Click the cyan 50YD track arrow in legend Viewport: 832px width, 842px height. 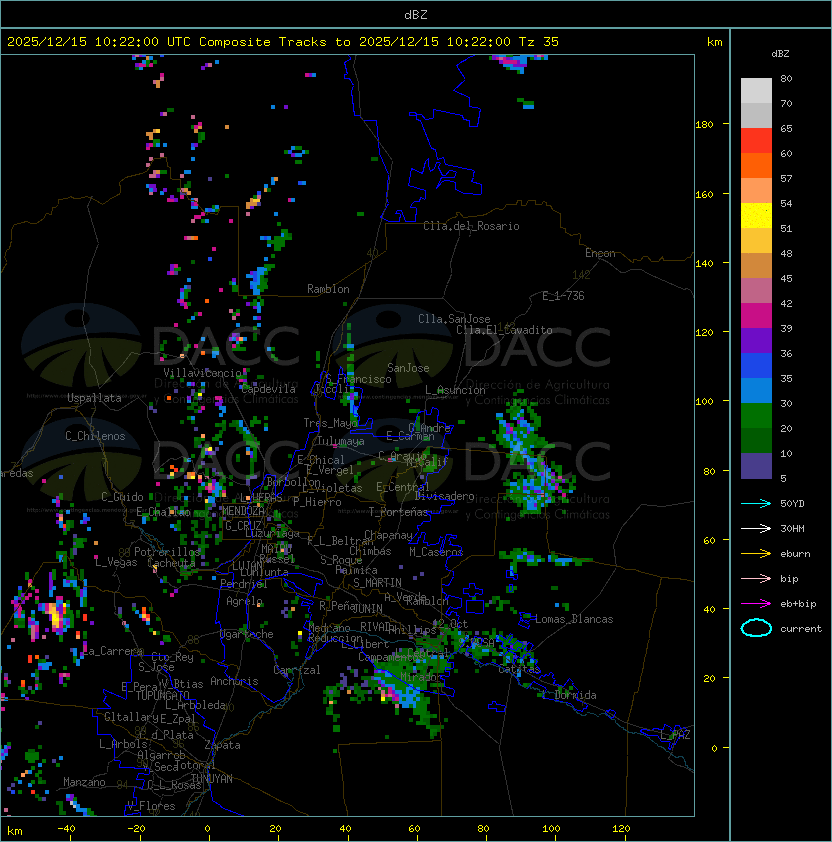[x=756, y=503]
